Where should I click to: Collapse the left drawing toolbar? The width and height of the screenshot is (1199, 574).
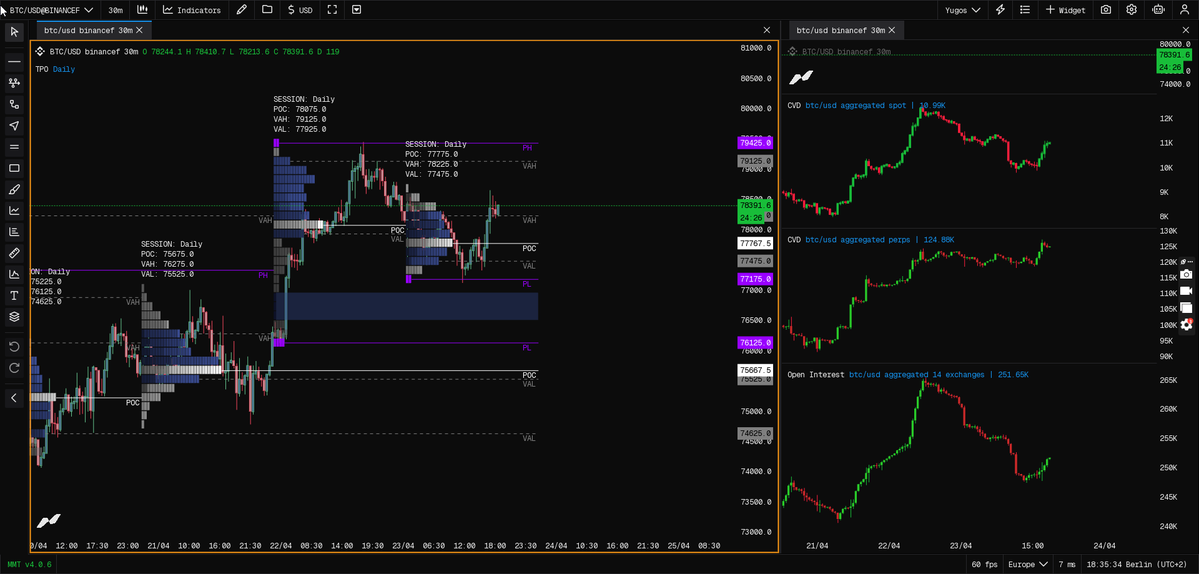(14, 397)
